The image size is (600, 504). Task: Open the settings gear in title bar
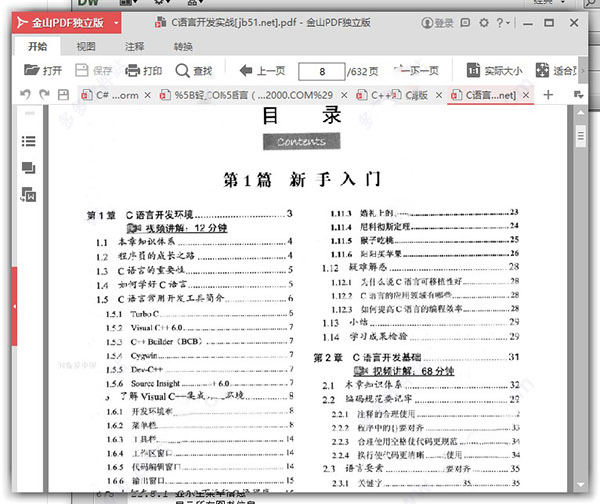pos(484,23)
